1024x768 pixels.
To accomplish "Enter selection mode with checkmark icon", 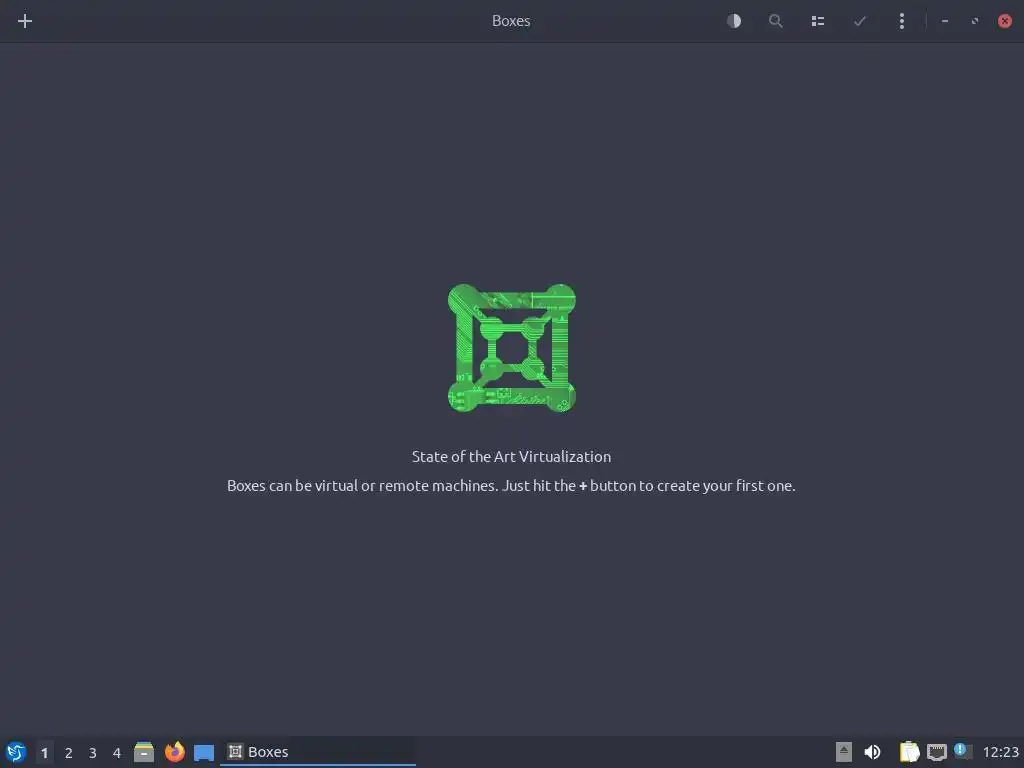I will point(859,21).
